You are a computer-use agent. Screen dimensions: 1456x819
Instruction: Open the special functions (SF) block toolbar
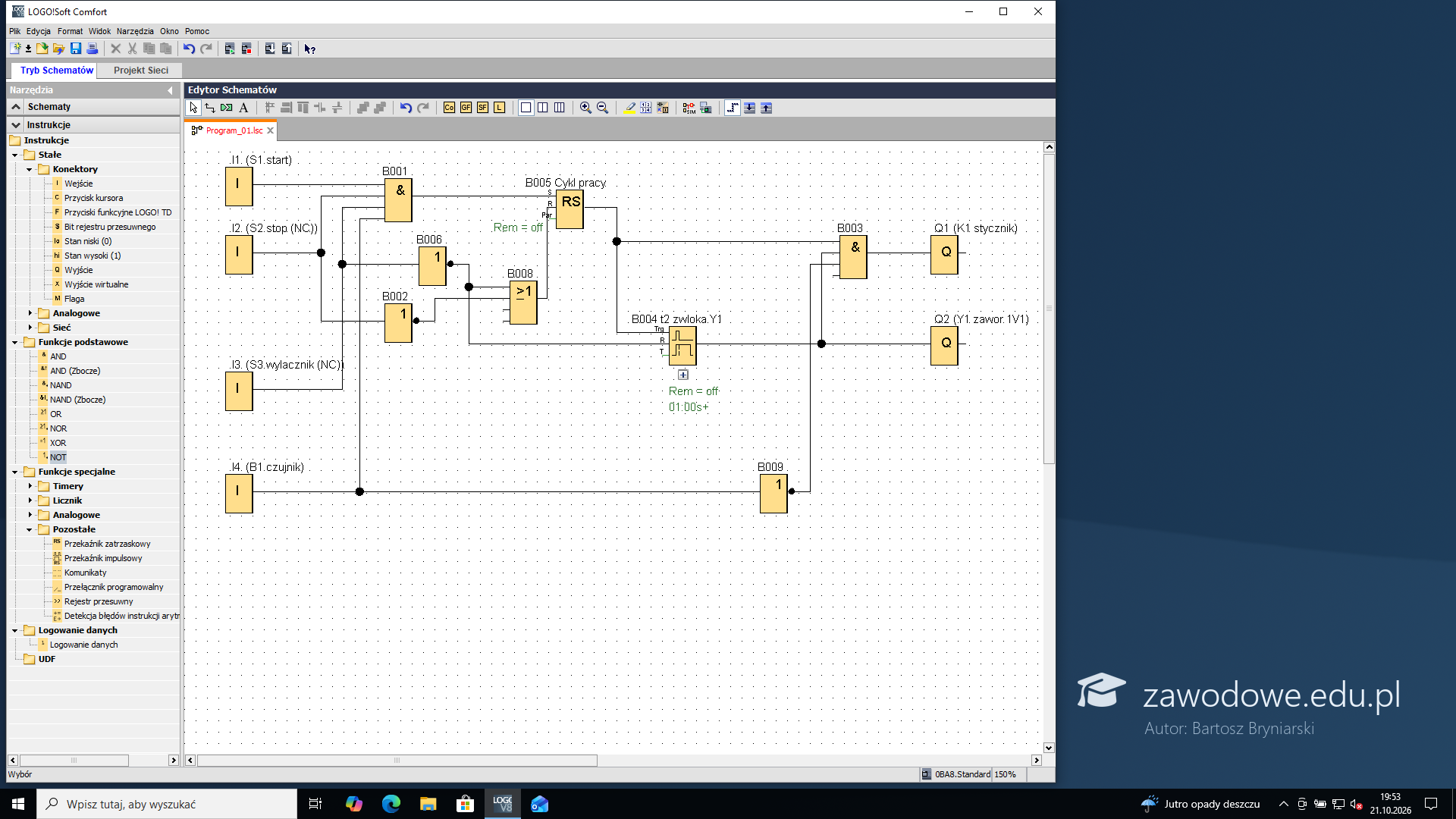coord(482,108)
